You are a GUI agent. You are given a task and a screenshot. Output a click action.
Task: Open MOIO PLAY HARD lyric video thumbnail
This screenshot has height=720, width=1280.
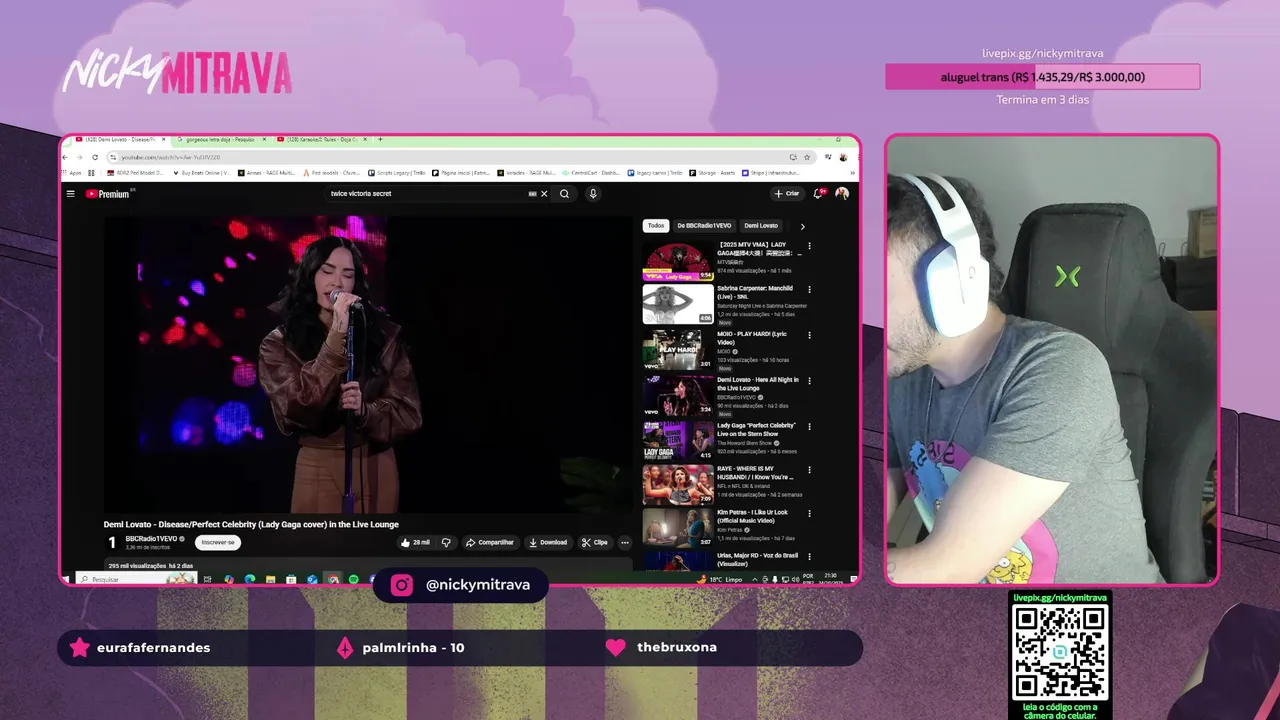click(678, 350)
